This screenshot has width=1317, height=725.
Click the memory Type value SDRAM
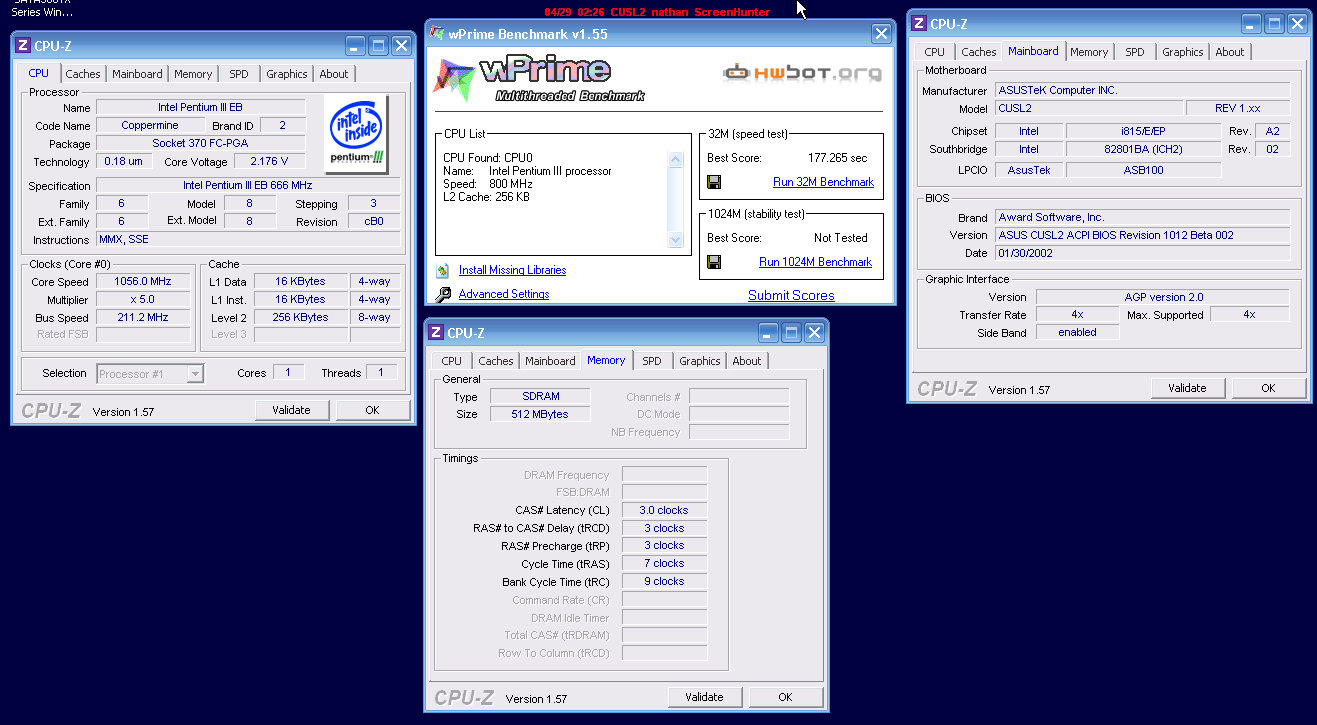[540, 396]
